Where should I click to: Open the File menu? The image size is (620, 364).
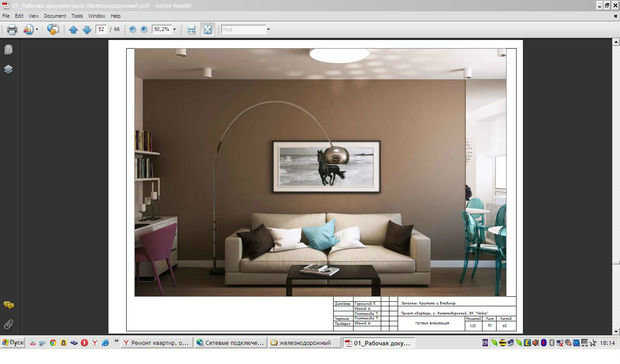pos(6,16)
